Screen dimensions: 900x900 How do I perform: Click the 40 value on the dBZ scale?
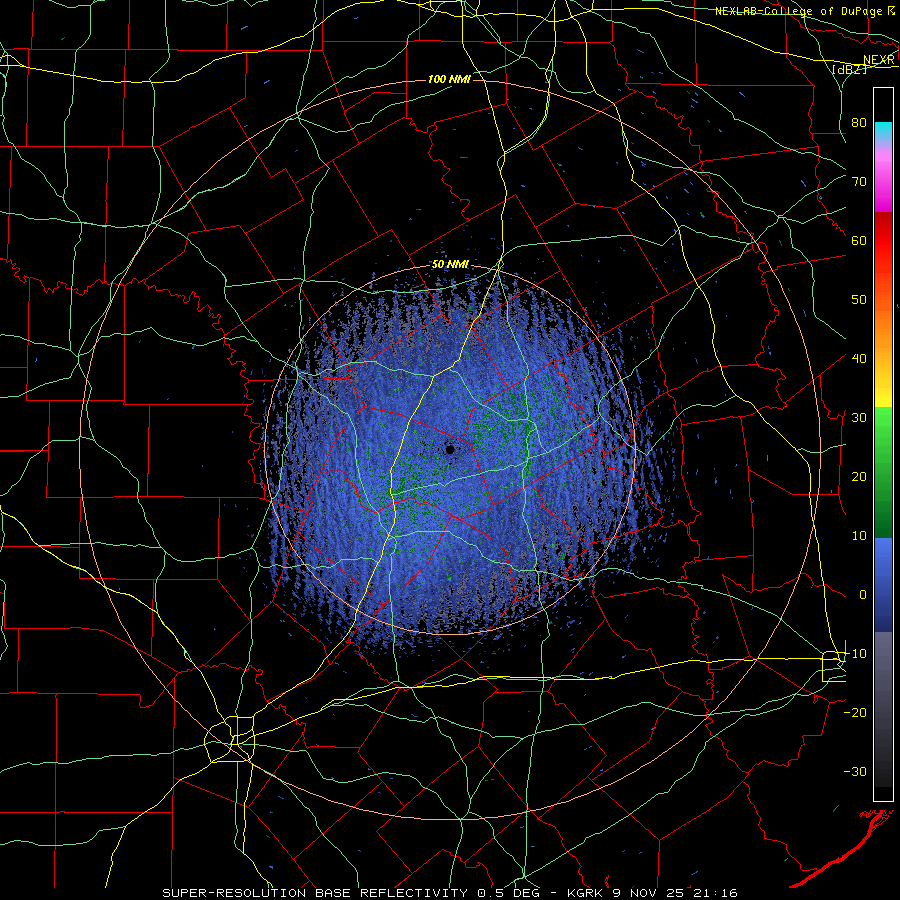pos(859,358)
